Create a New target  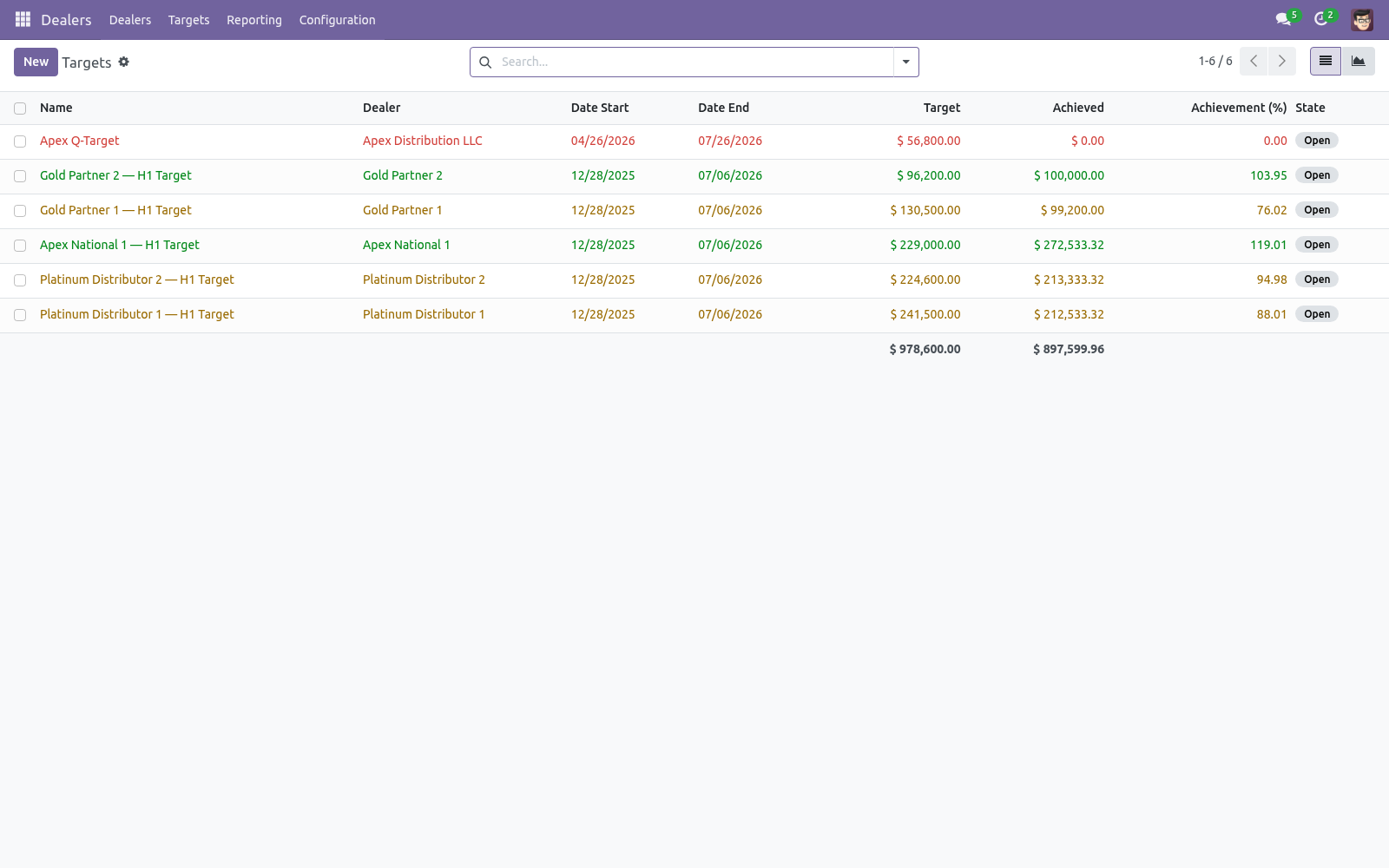36,62
